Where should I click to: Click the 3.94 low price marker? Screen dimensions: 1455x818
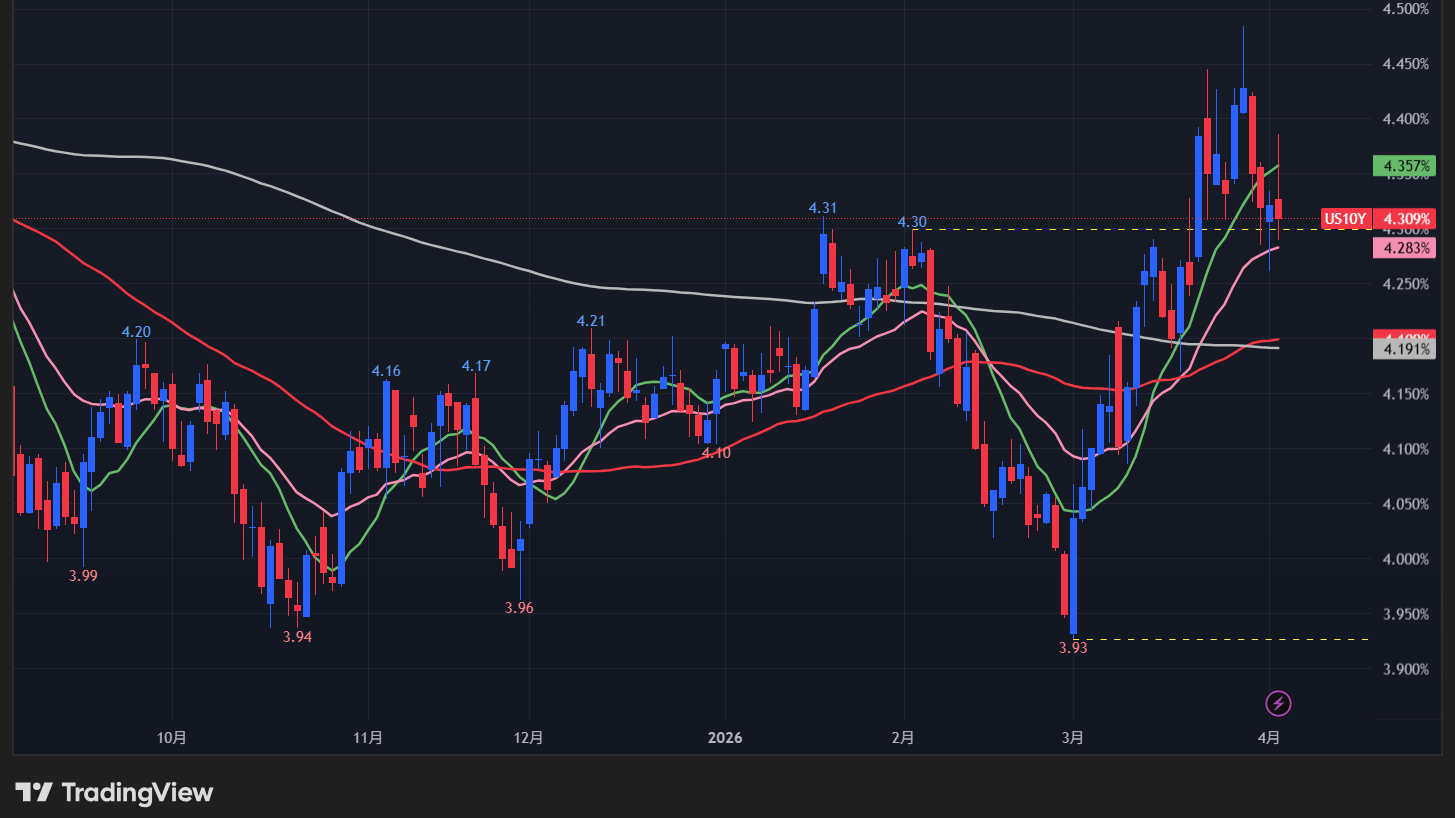click(x=297, y=637)
